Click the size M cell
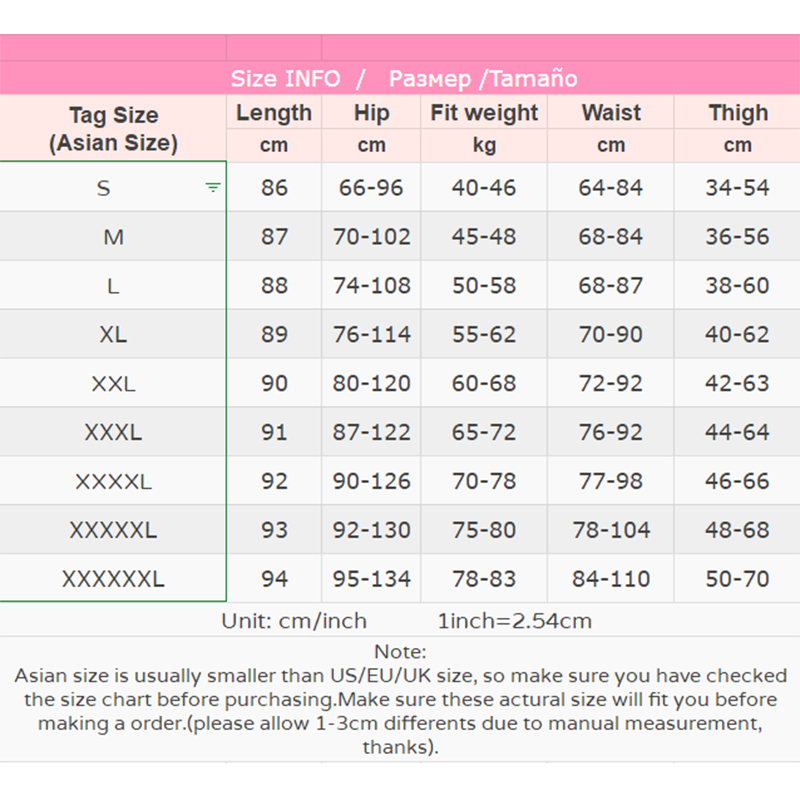800x800 pixels. [x=113, y=237]
